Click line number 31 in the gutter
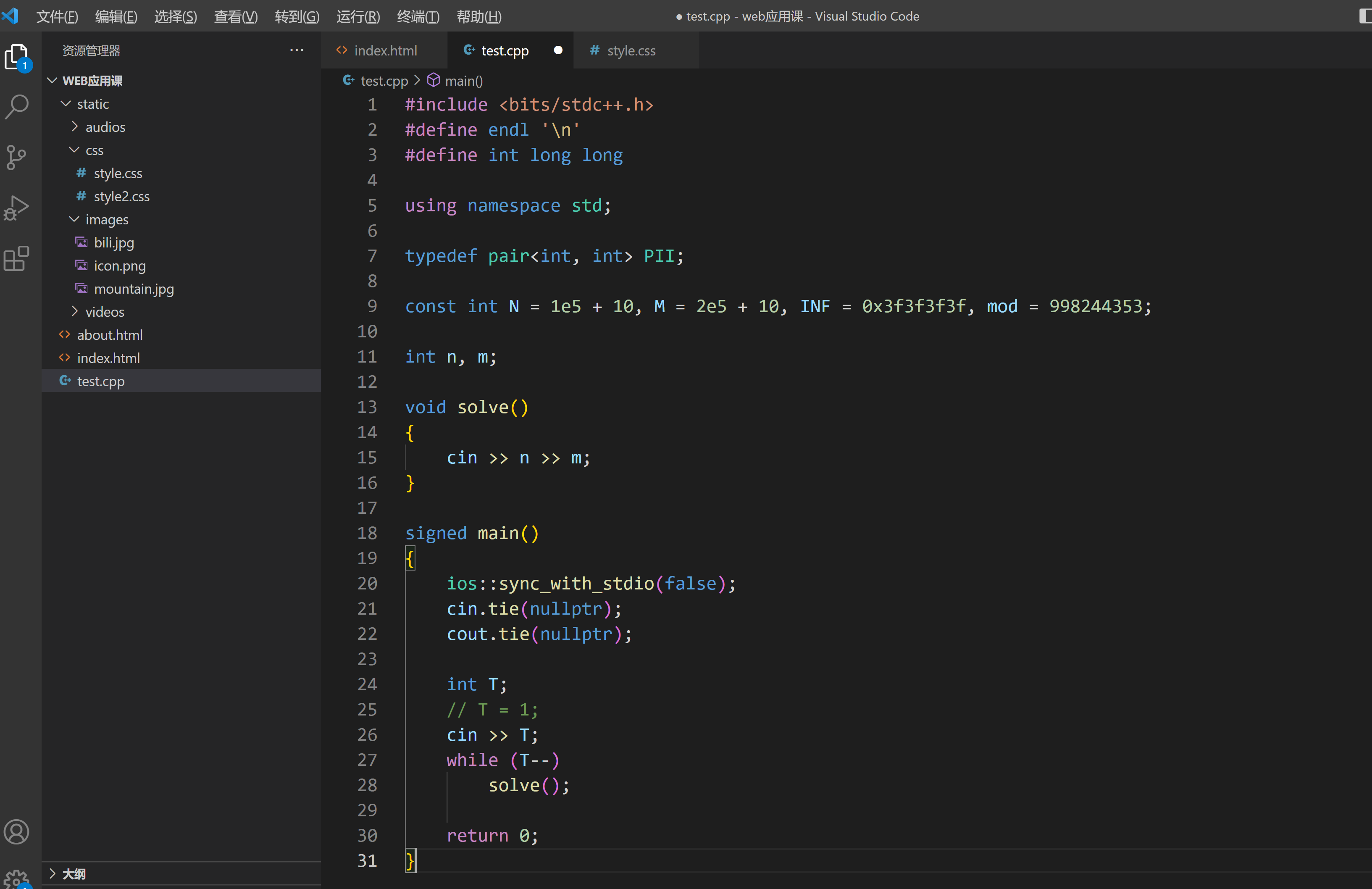Image resolution: width=1372 pixels, height=889 pixels. click(x=367, y=860)
